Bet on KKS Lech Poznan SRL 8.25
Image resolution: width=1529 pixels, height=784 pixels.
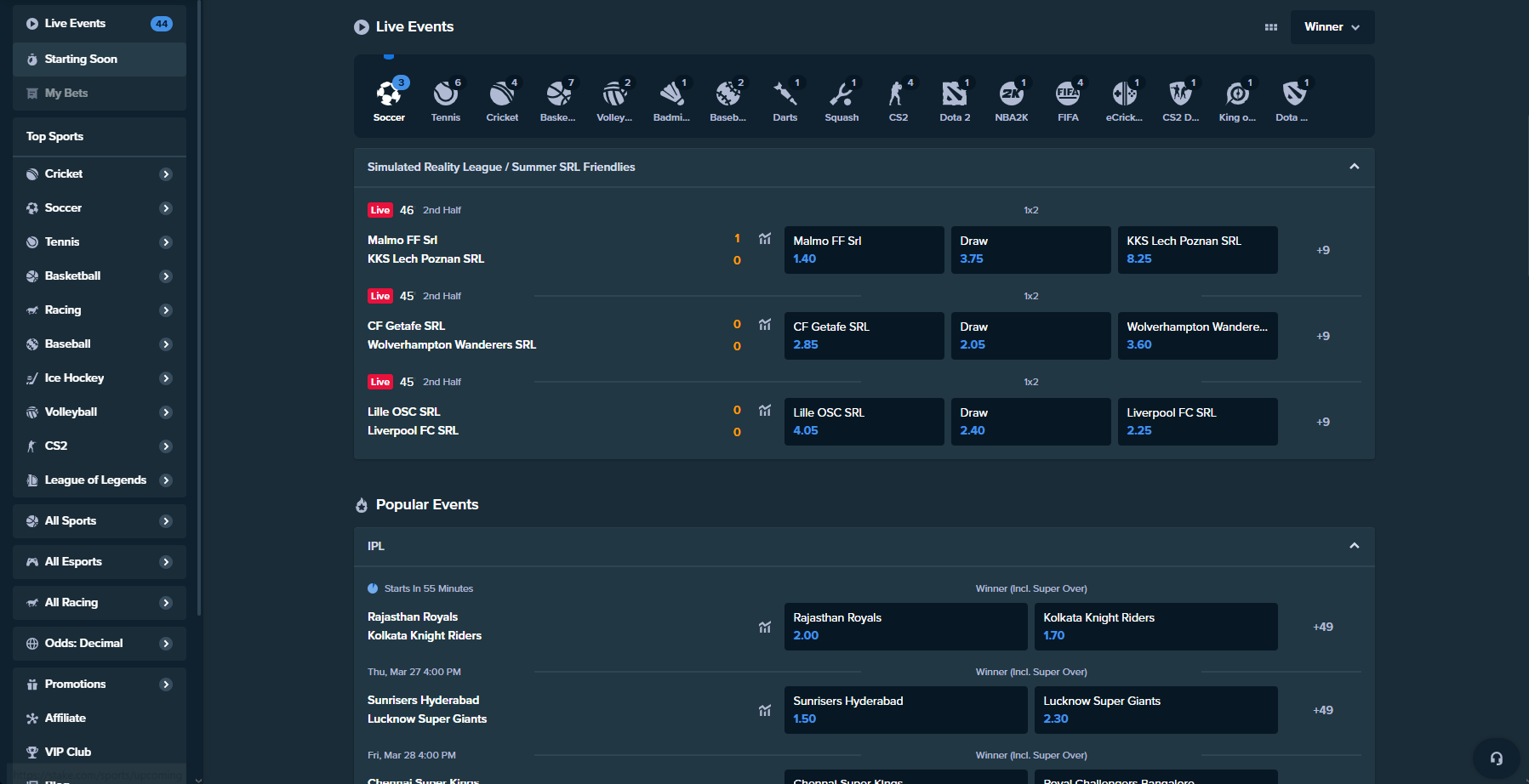[1197, 250]
